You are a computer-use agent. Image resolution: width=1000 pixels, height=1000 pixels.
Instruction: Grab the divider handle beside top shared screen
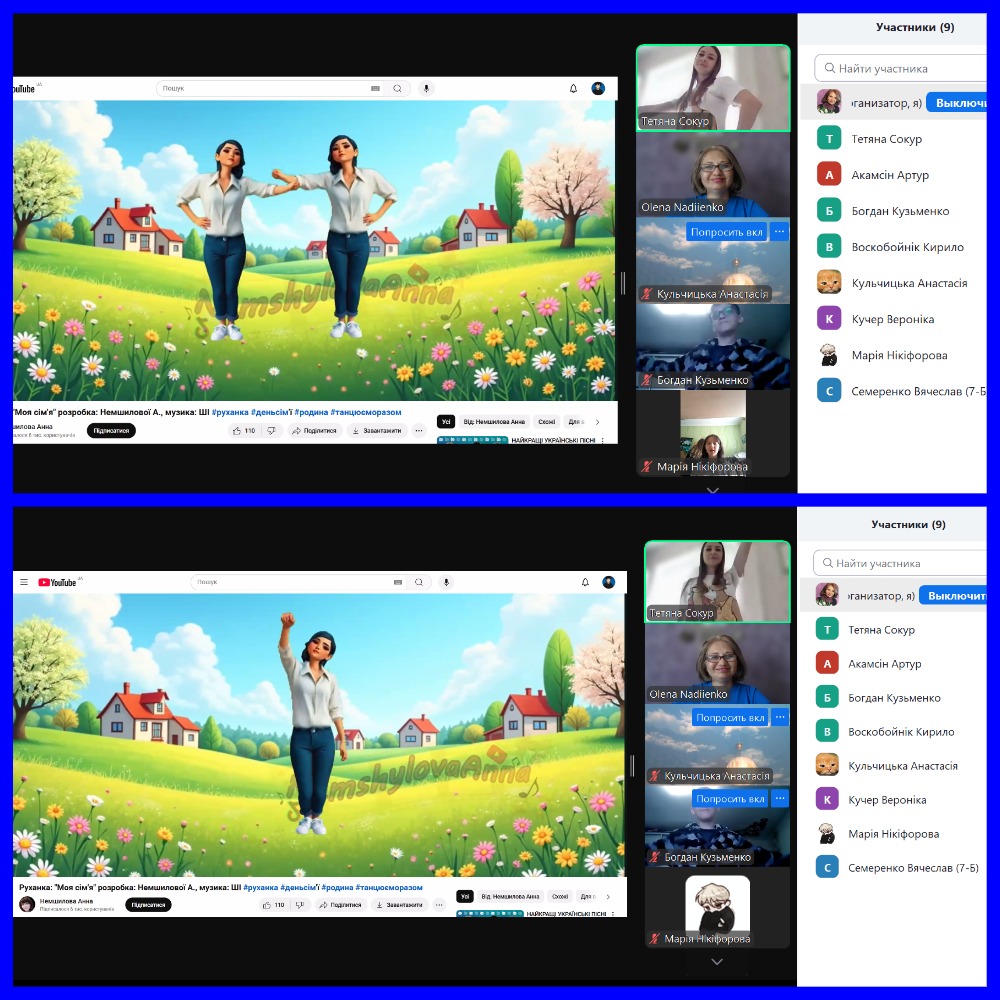[x=624, y=283]
